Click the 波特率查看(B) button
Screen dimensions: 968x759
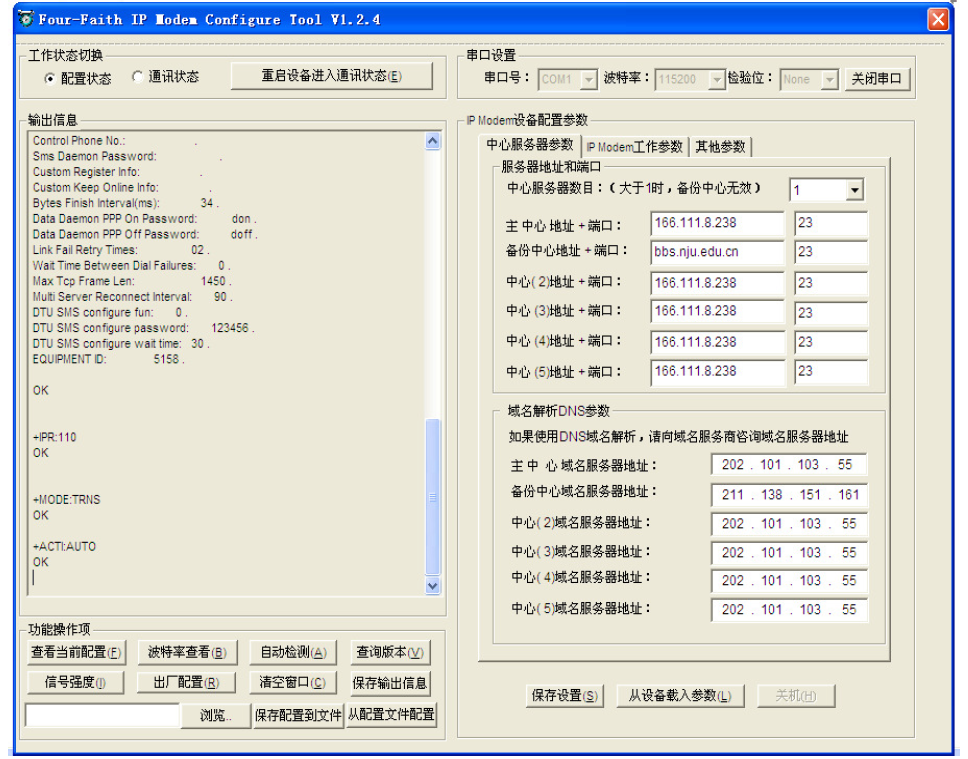coord(186,652)
